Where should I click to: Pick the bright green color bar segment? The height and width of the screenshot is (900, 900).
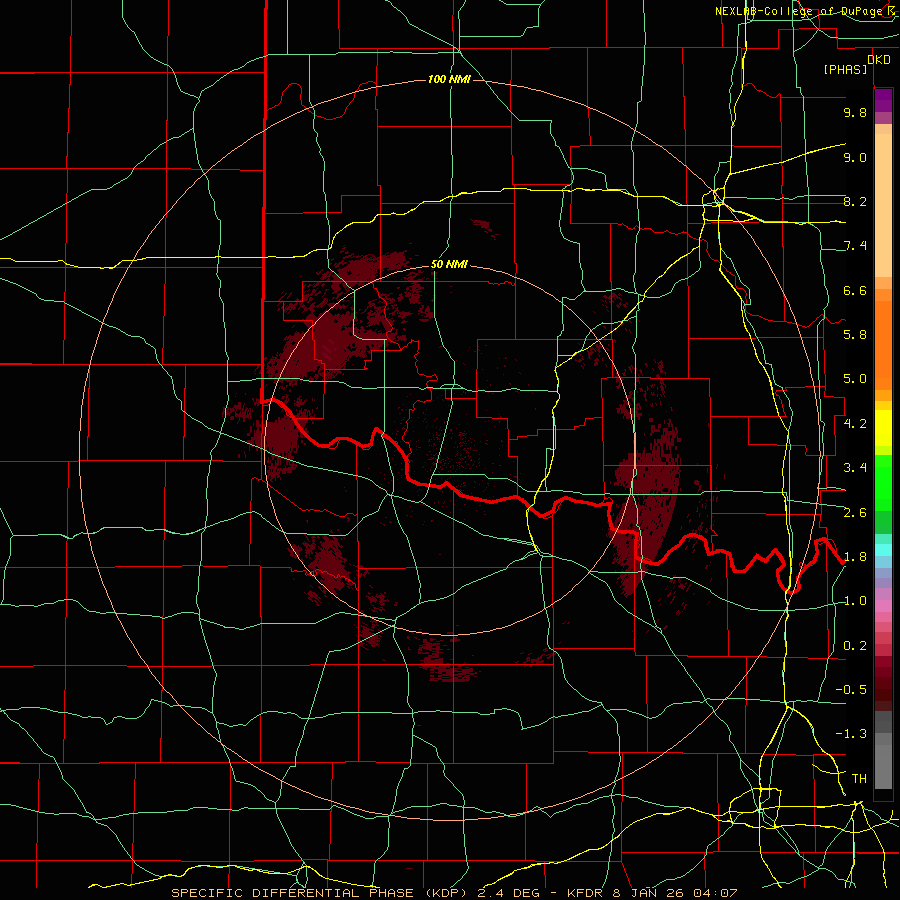883,482
